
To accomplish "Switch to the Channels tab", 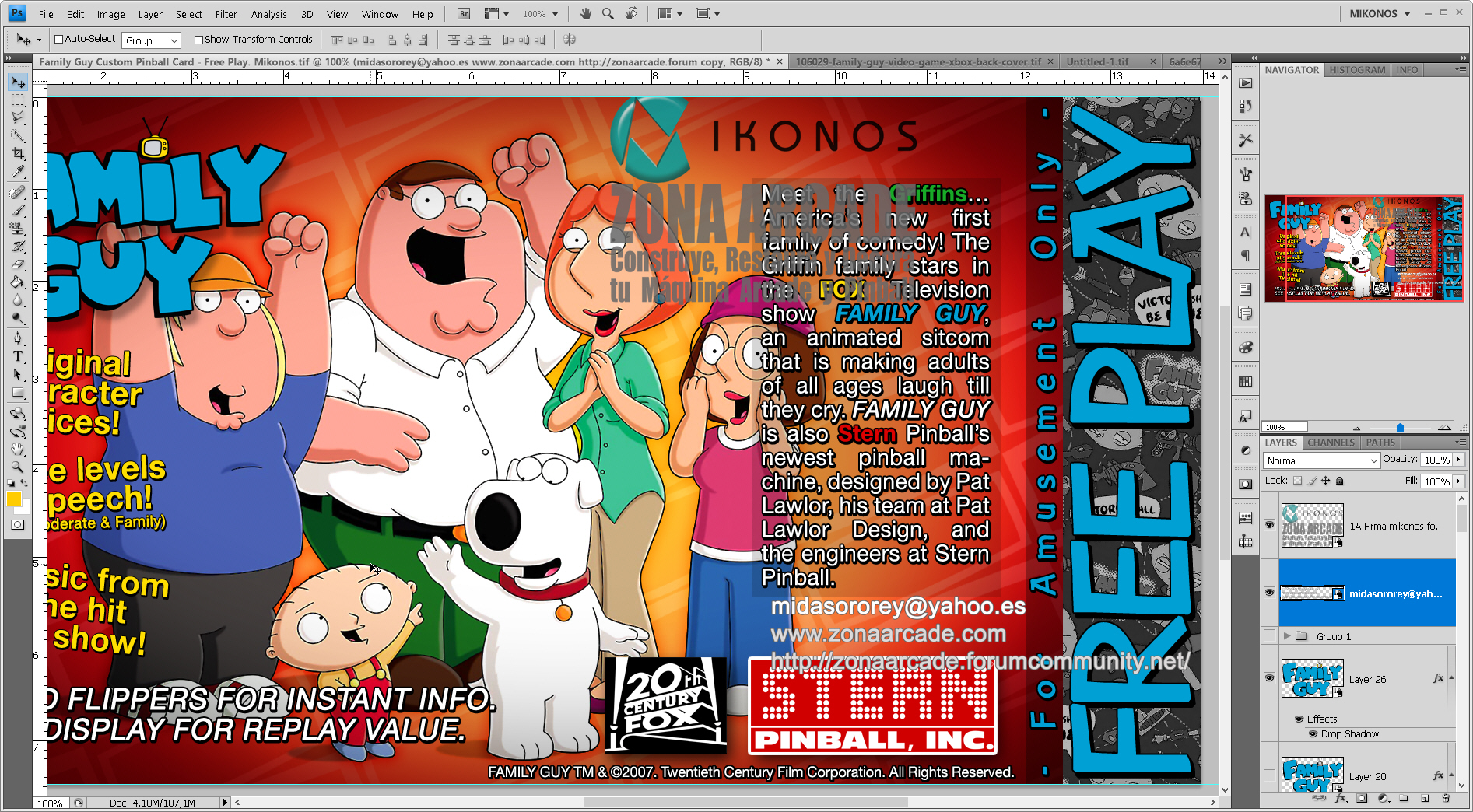I will click(x=1331, y=443).
